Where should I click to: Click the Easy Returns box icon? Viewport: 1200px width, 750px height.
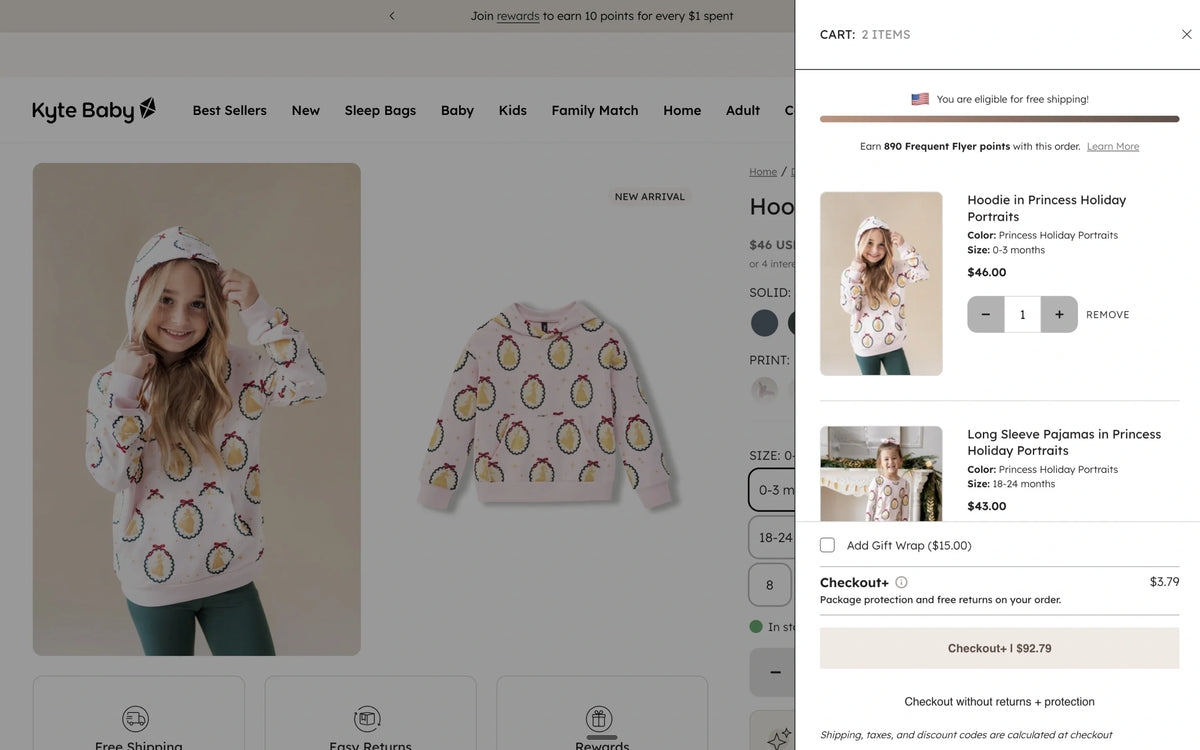click(x=367, y=719)
